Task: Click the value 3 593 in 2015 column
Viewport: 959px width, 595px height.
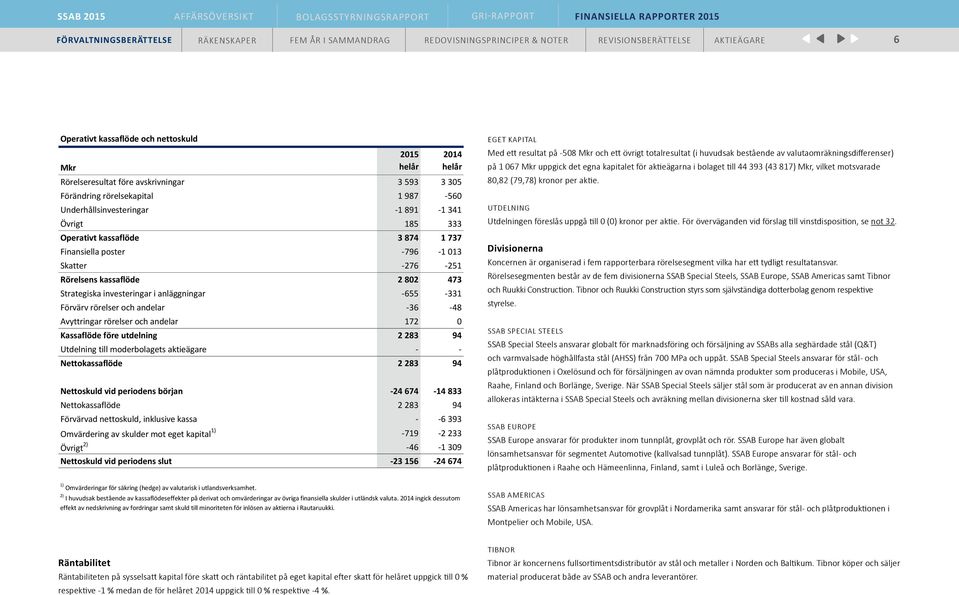Action: [x=408, y=182]
